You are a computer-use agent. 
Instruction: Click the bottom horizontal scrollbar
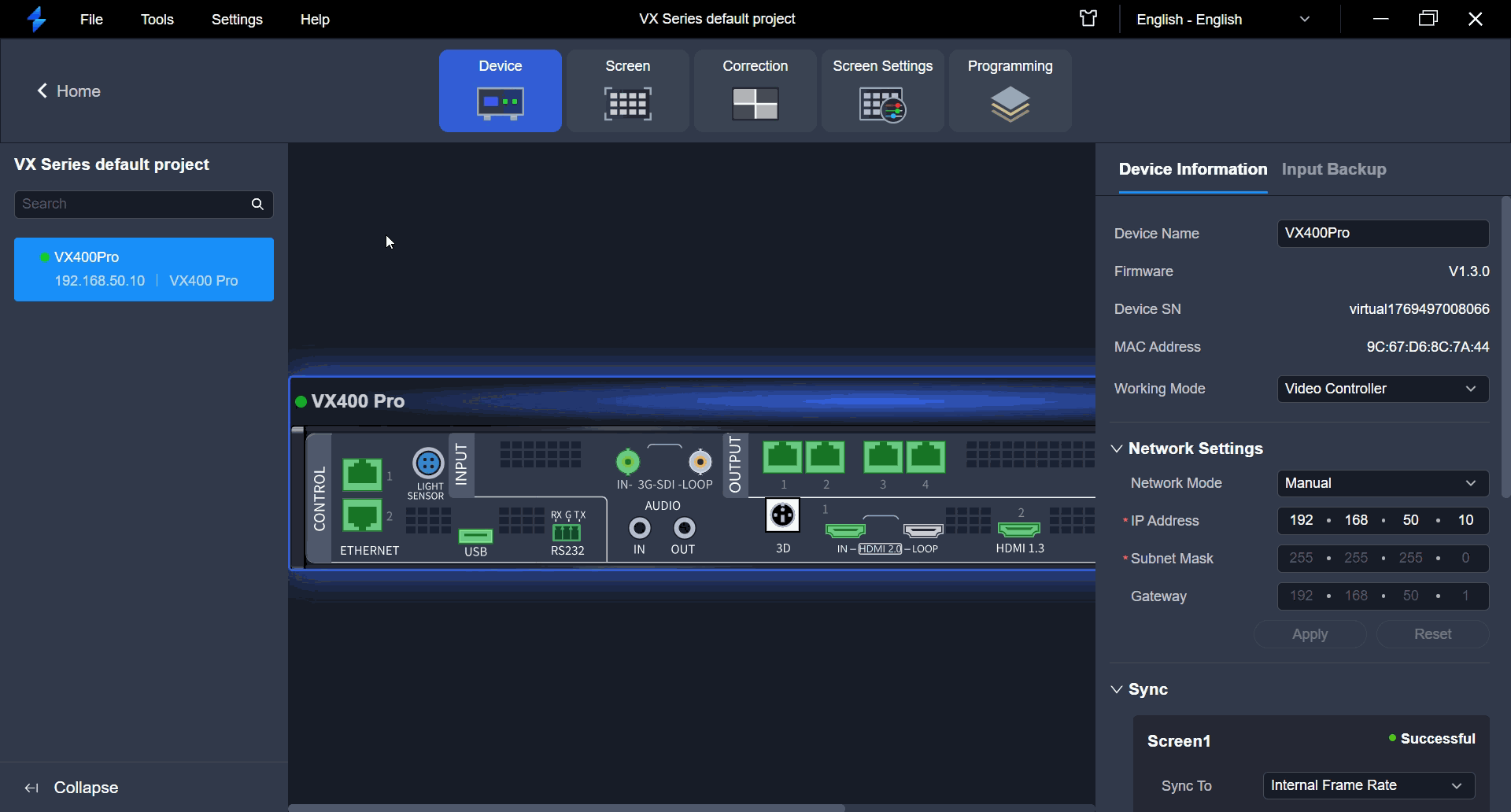567,808
